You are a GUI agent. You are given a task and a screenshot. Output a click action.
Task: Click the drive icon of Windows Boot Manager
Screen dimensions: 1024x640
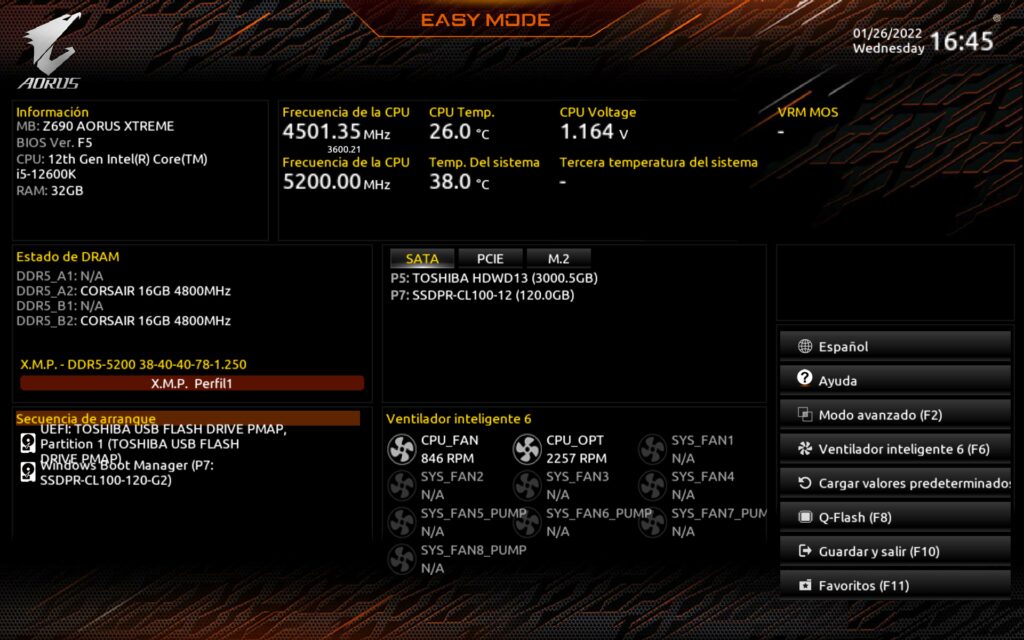click(x=28, y=472)
